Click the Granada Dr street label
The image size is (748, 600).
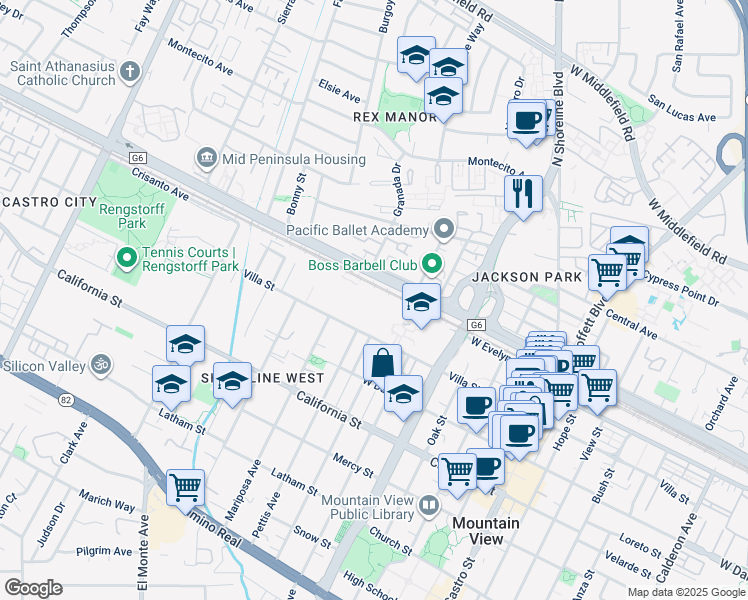(x=398, y=189)
